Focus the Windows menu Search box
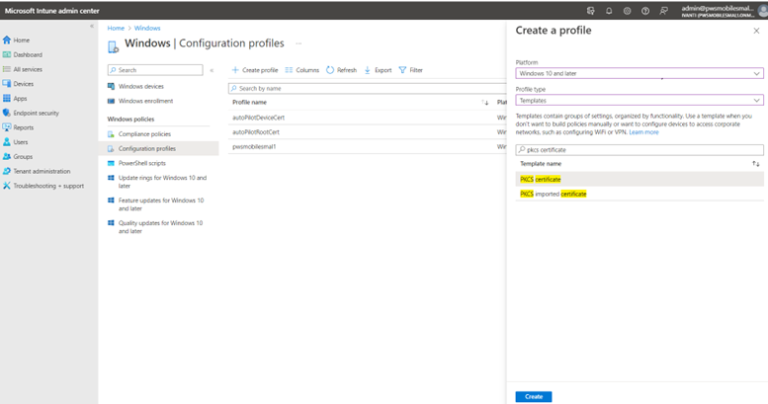768x404 pixels. point(155,70)
